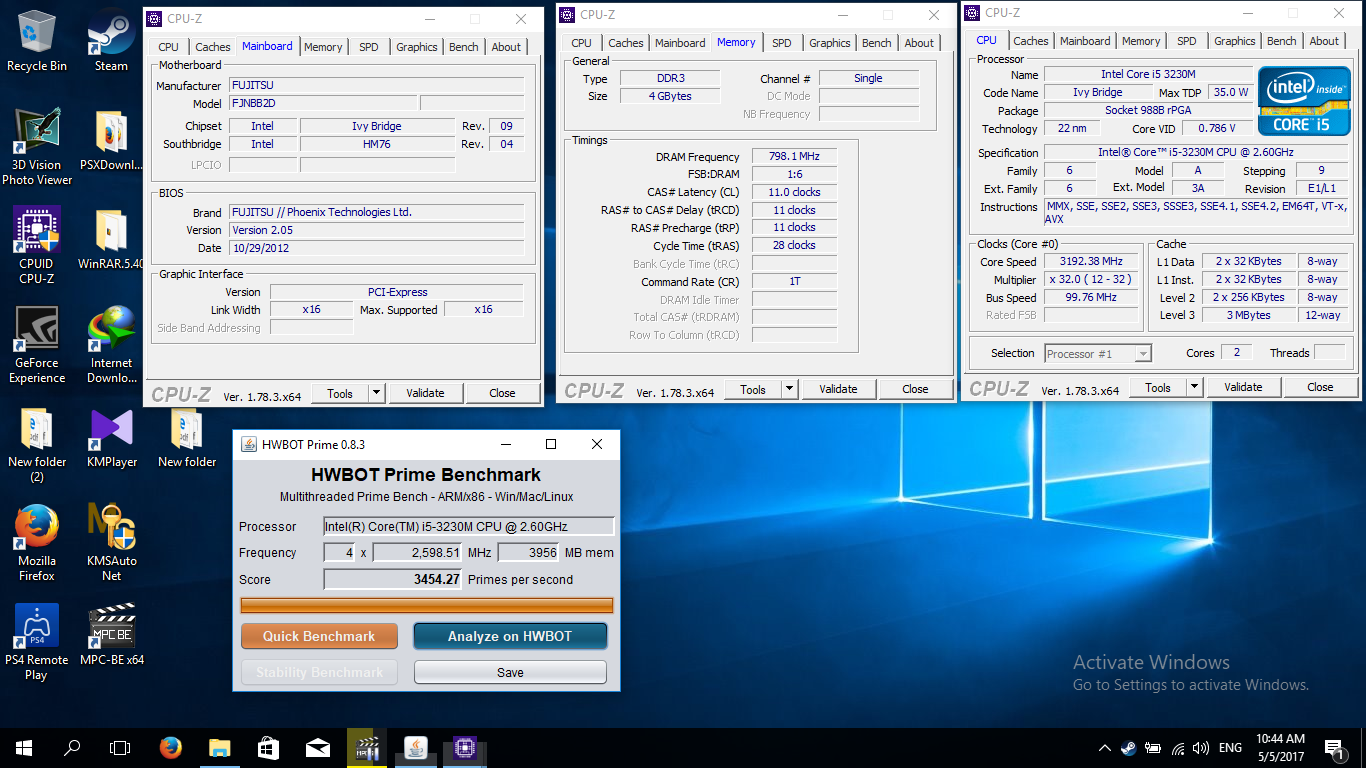The height and width of the screenshot is (768, 1366).
Task: Click the Score value 3454.27 field
Action: pos(393,579)
